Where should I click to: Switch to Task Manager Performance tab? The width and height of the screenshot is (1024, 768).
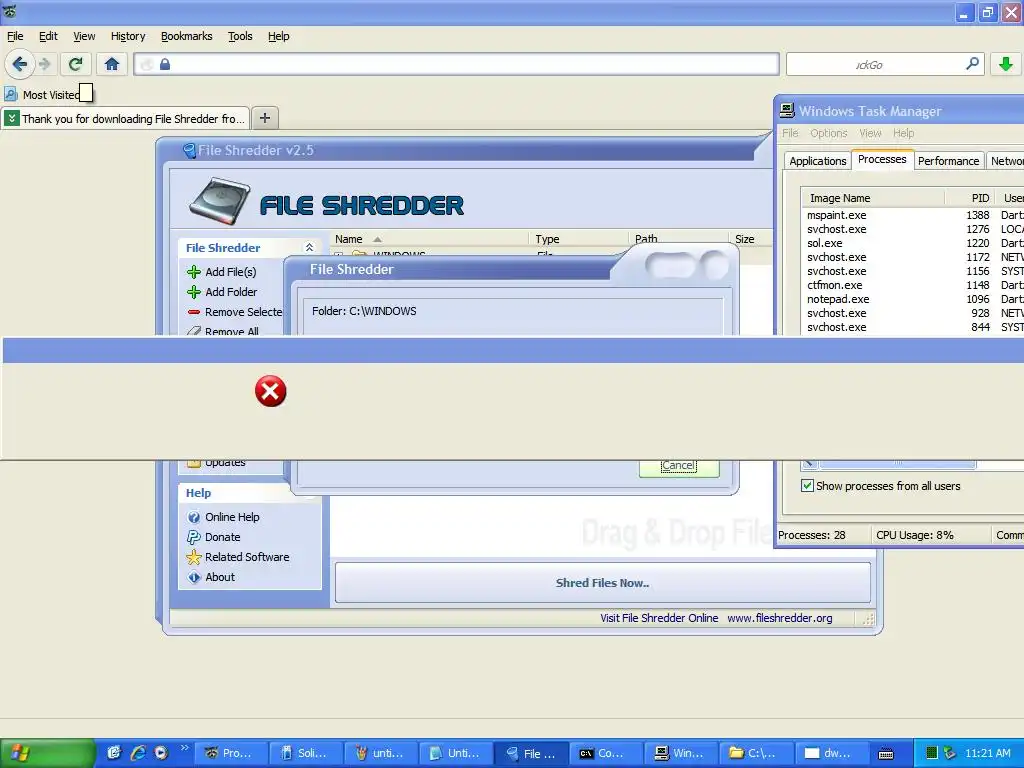point(948,161)
